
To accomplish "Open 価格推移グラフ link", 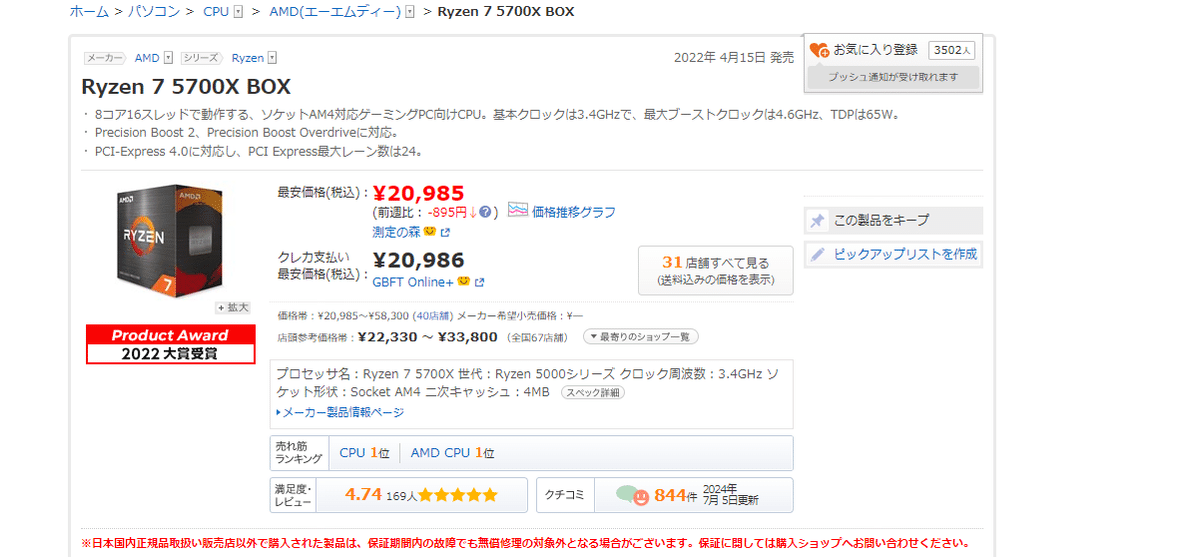I will (573, 212).
